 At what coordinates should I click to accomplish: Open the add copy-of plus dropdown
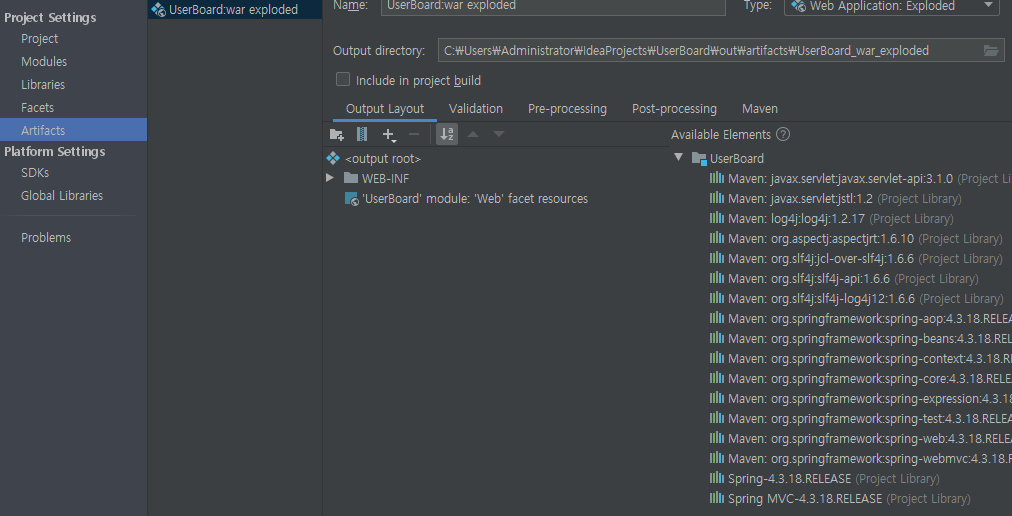coord(389,135)
